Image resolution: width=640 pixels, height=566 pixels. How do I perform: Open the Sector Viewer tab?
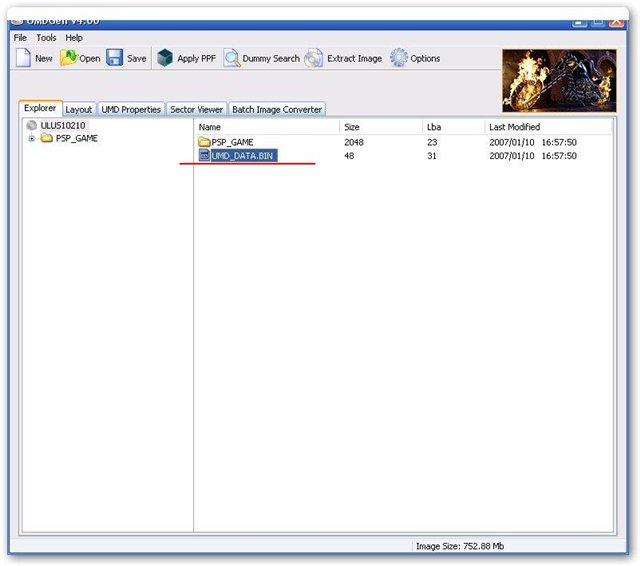click(196, 109)
